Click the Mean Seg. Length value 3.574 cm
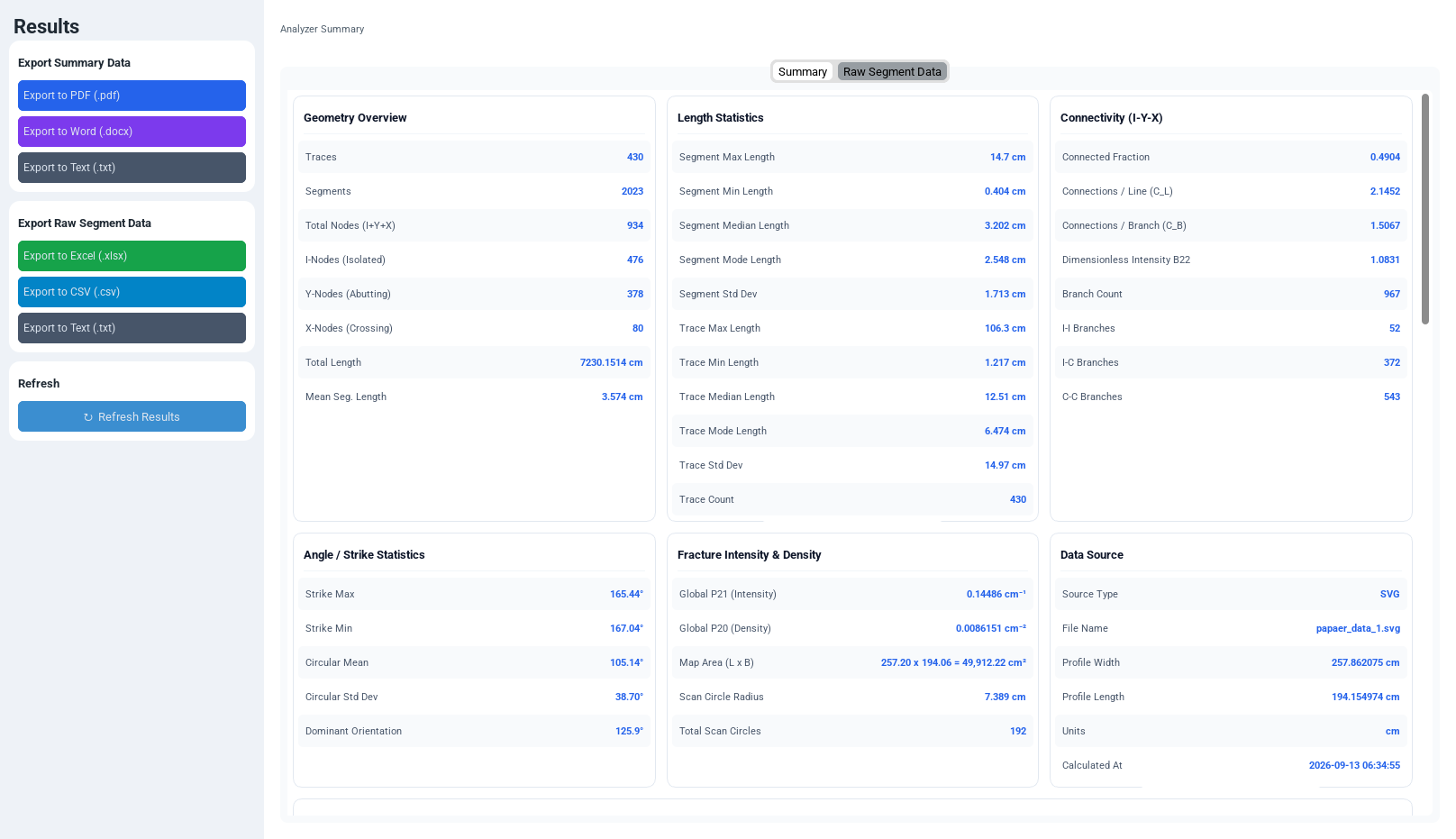The image size is (1456, 839). point(623,397)
